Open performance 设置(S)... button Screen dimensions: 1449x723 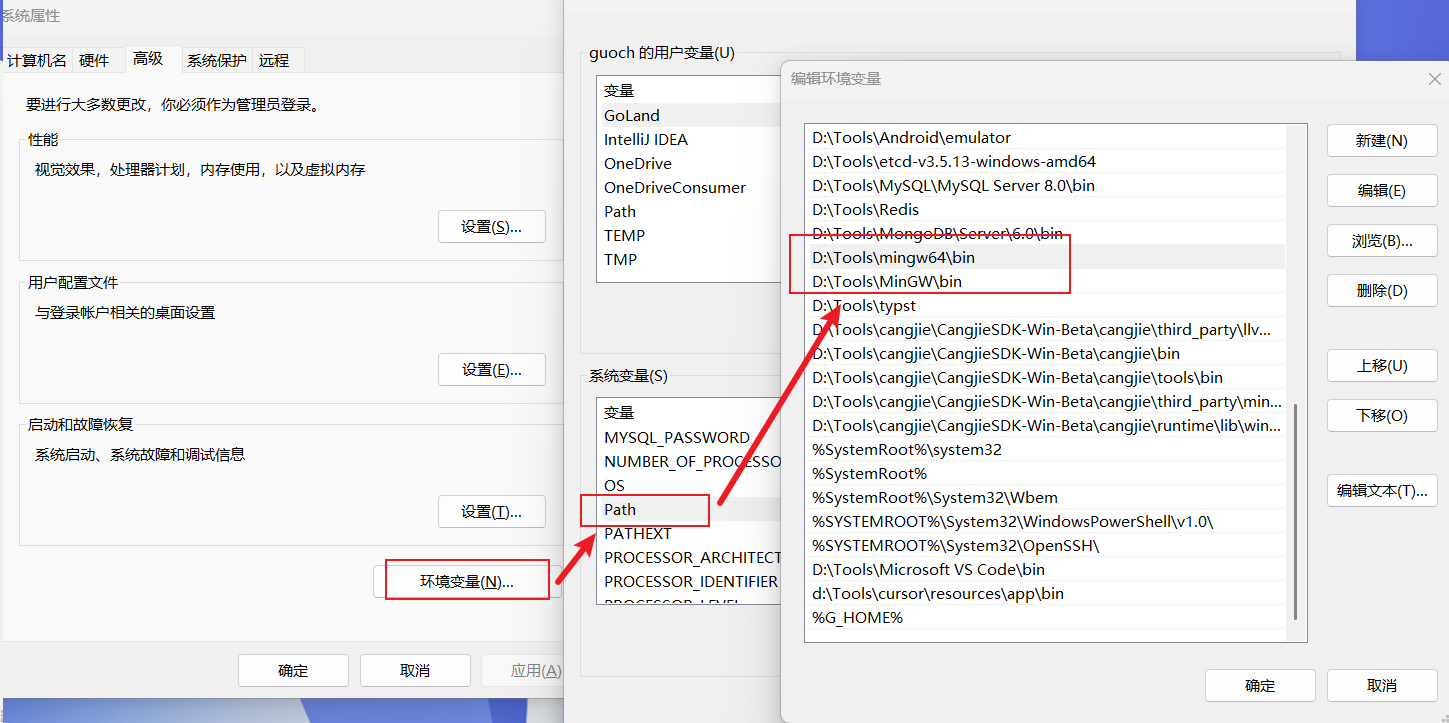[491, 227]
